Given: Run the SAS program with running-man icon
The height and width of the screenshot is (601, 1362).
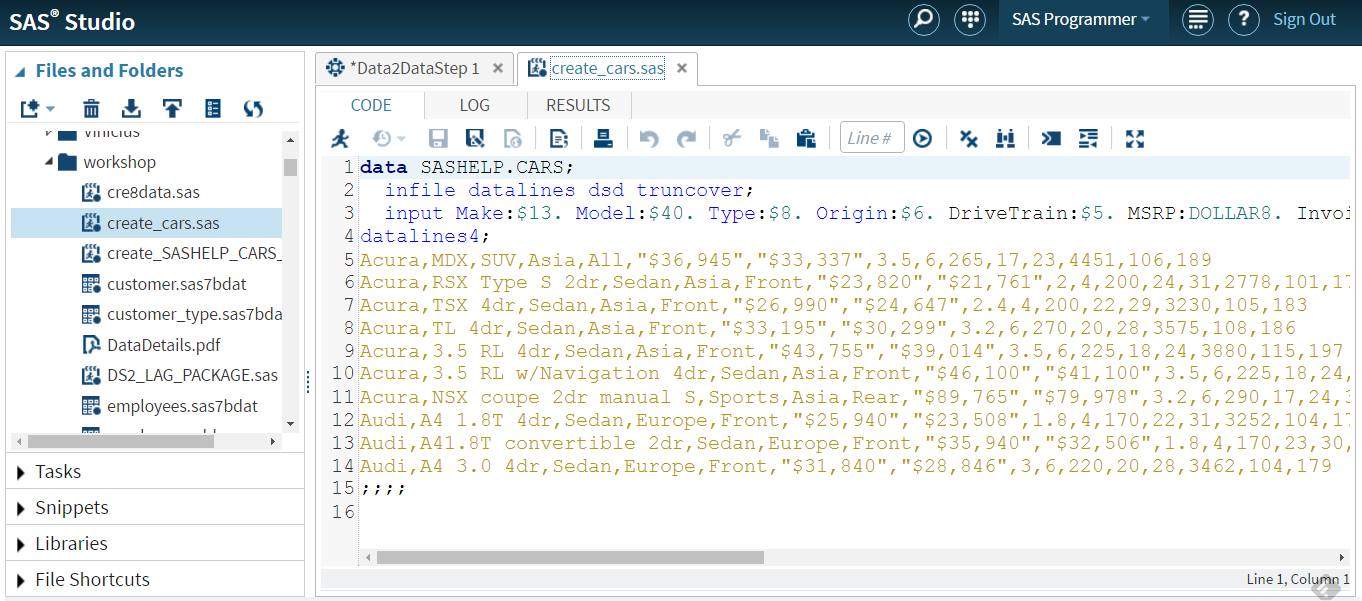Looking at the screenshot, I should 340,139.
